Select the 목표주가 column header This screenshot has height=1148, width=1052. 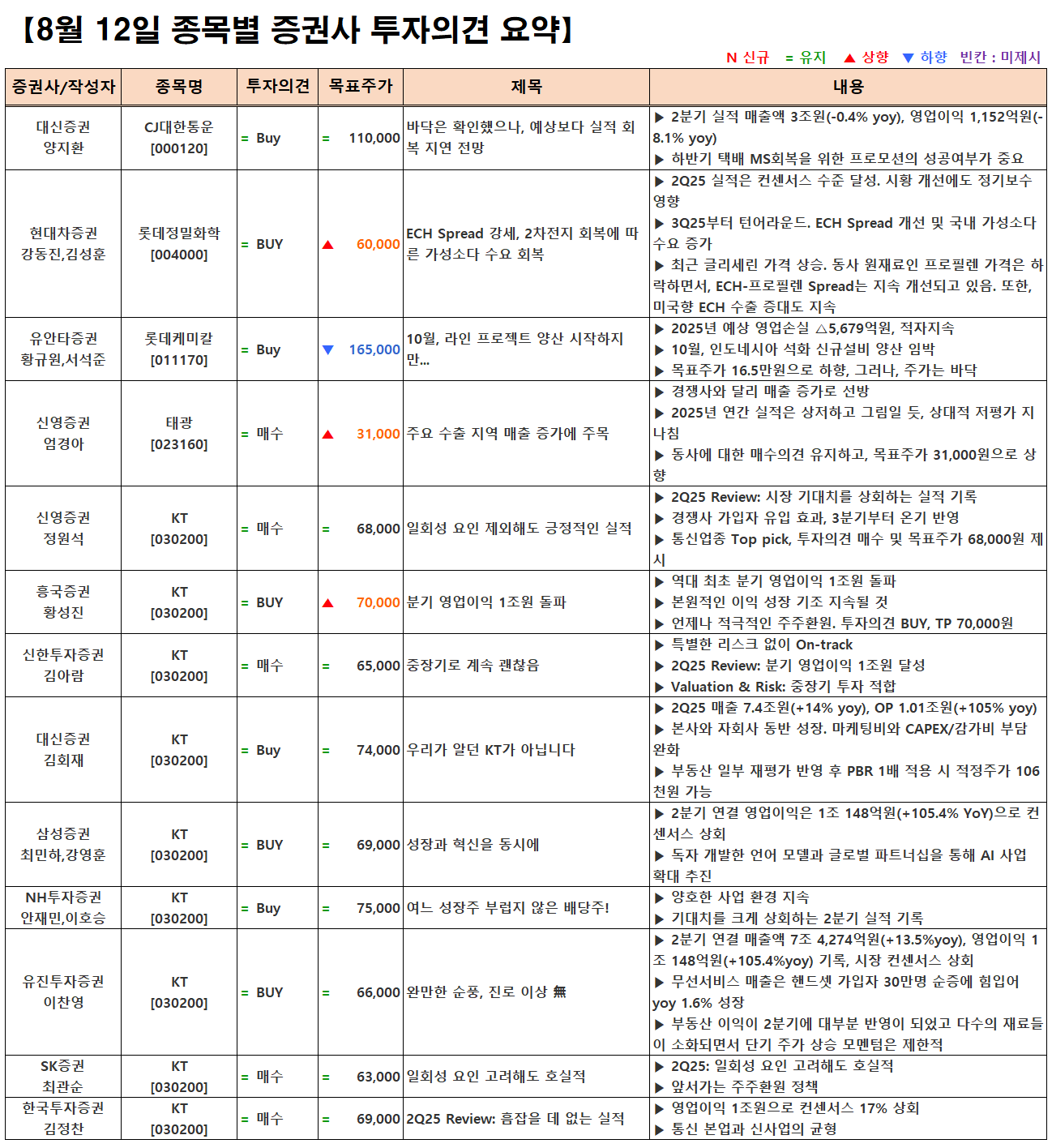point(361,87)
